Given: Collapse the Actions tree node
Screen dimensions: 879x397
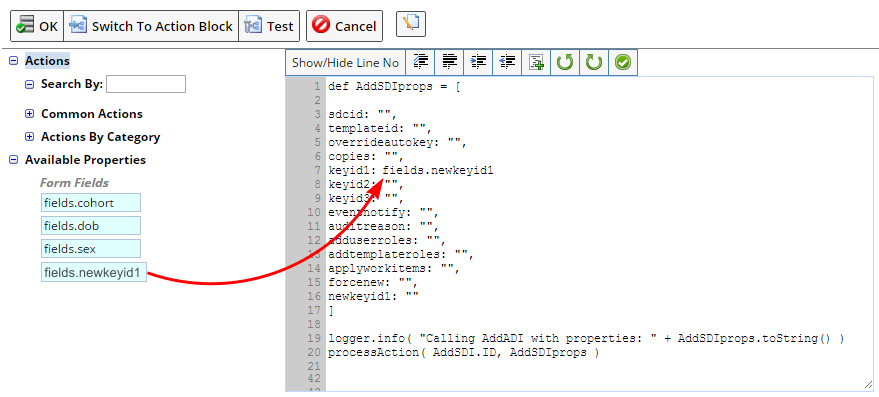Looking at the screenshot, I should 14,61.
